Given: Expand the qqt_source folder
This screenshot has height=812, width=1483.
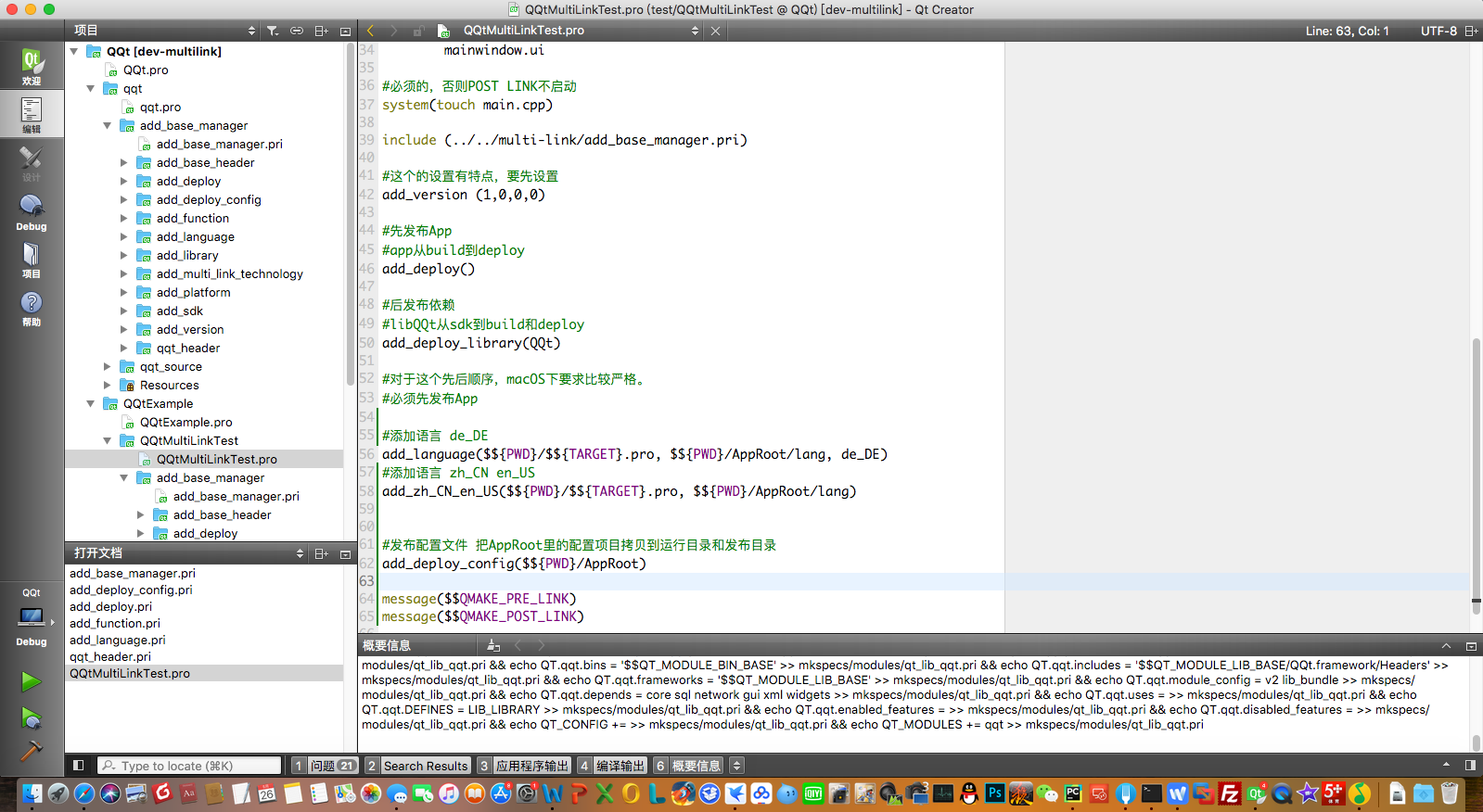Looking at the screenshot, I should [108, 366].
